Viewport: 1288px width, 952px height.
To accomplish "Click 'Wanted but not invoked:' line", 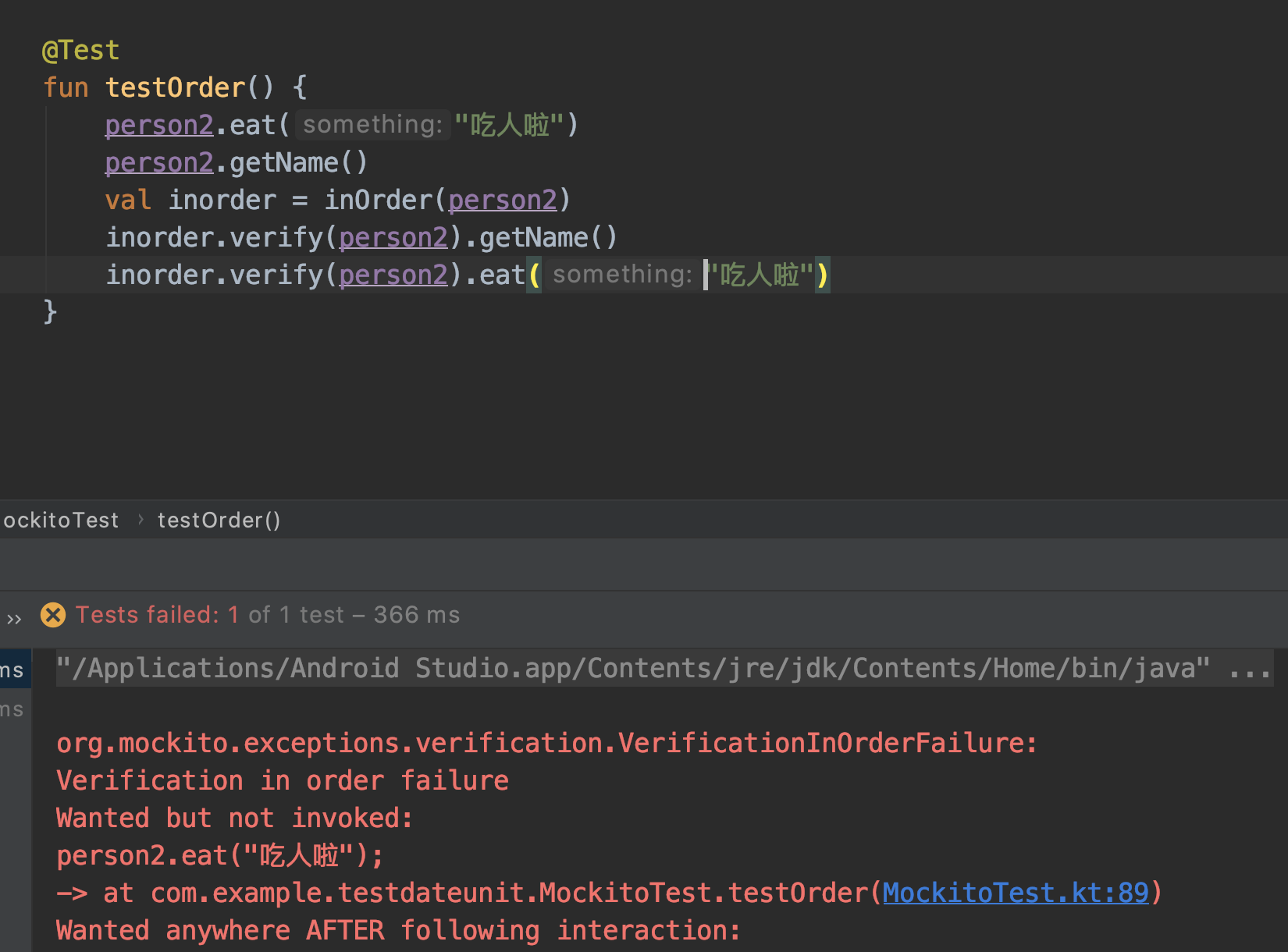I will click(x=234, y=818).
